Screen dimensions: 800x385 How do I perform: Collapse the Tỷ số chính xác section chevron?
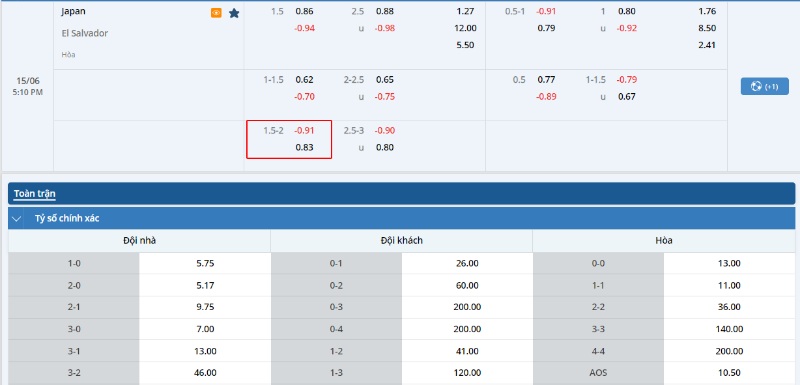17,219
